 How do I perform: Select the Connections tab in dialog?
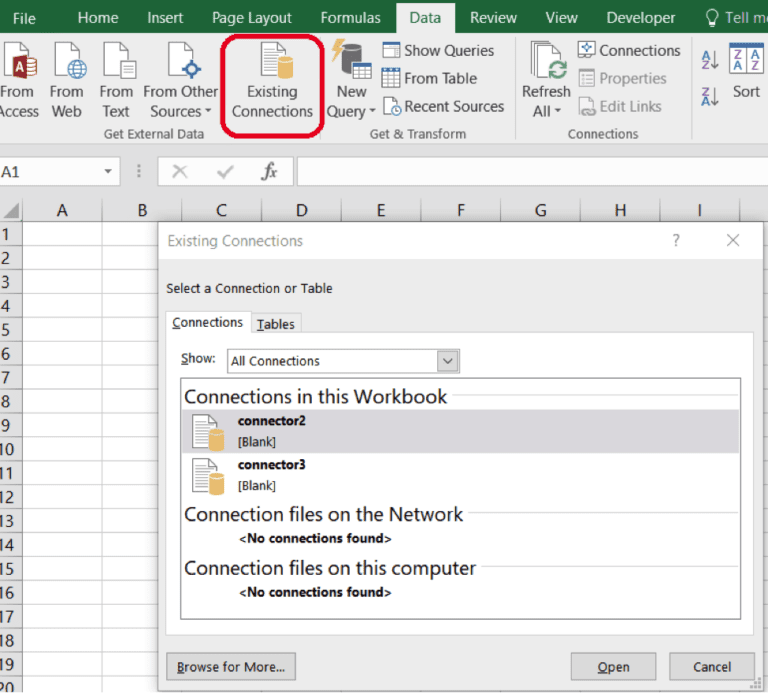point(208,322)
